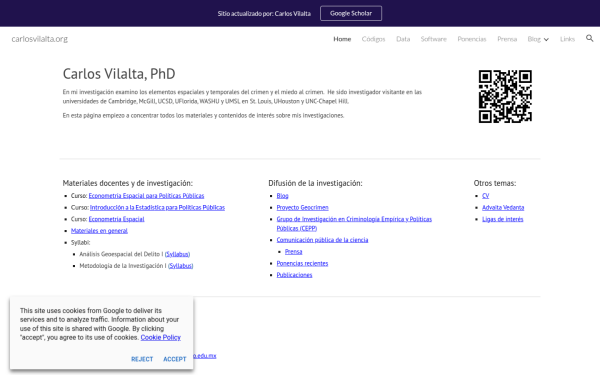
Task: Open Syllabus for Análisis Geoespacial del Delito I
Action: pyautogui.click(x=177, y=254)
